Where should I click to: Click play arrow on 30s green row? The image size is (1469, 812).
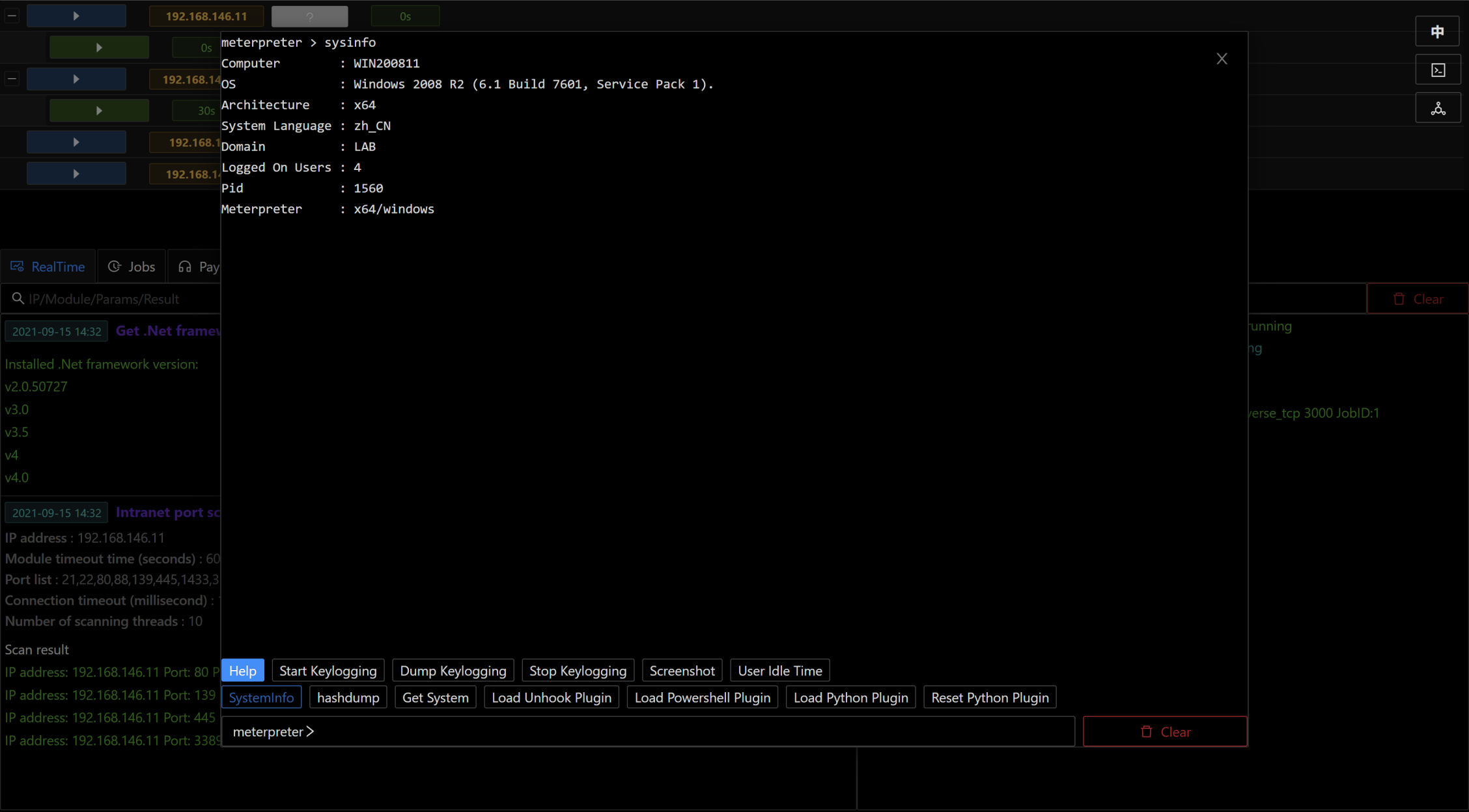pos(99,111)
